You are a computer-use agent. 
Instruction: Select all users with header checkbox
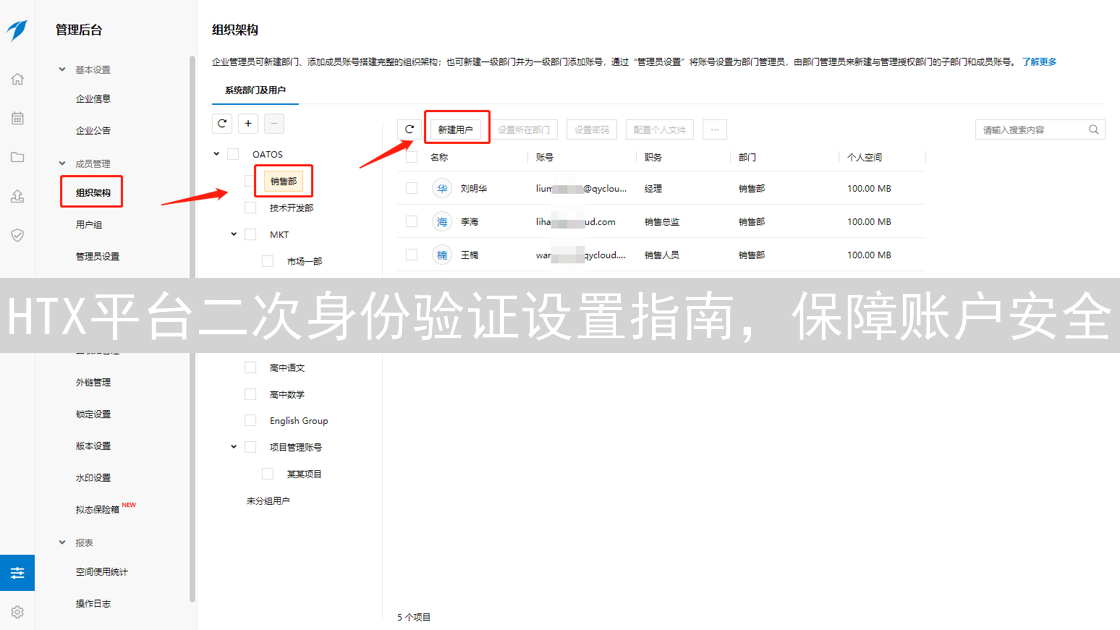click(411, 157)
